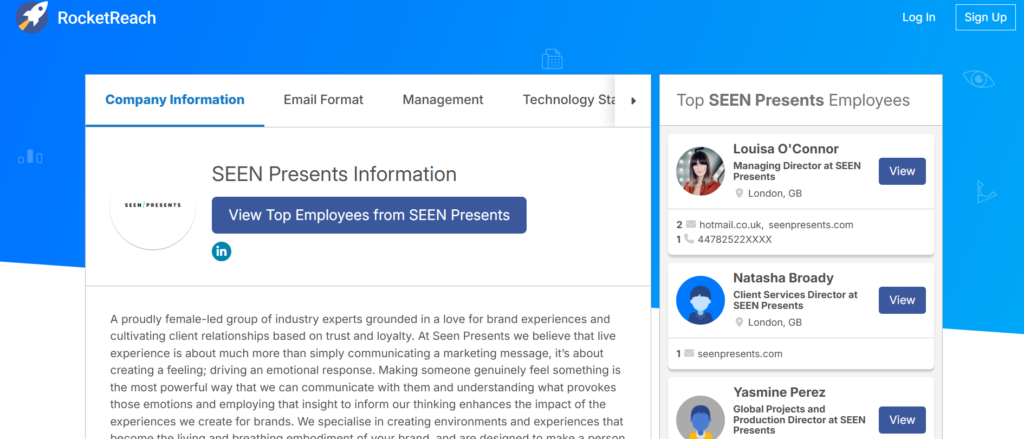This screenshot has height=439, width=1024.
Task: Click the envelope icon in Natasha Broady's card
Action: 689,353
